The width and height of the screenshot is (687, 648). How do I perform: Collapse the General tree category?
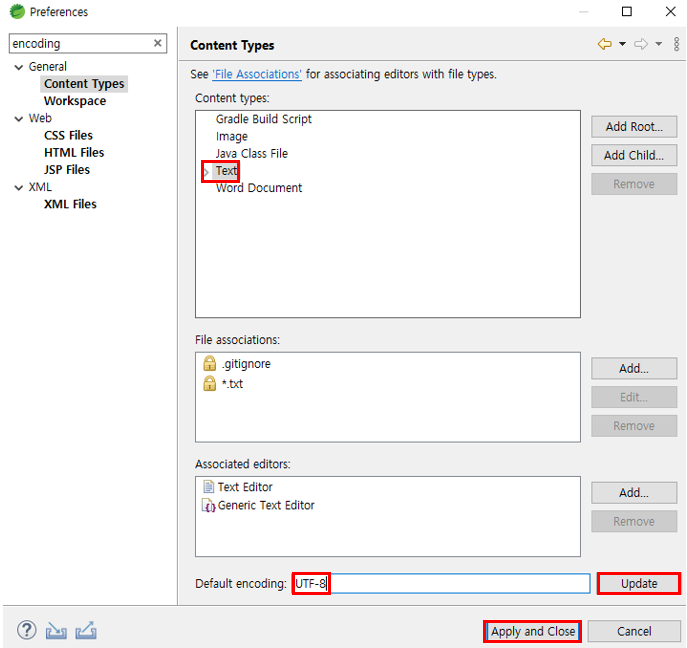[18, 67]
